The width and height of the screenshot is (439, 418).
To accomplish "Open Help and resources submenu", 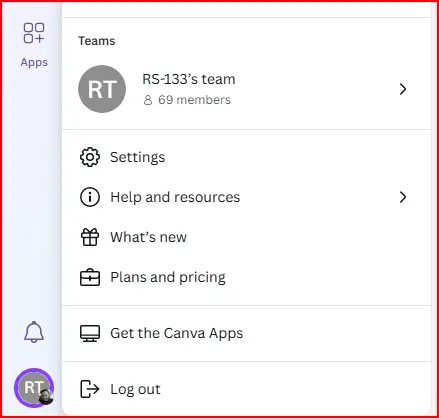I will pyautogui.click(x=247, y=197).
